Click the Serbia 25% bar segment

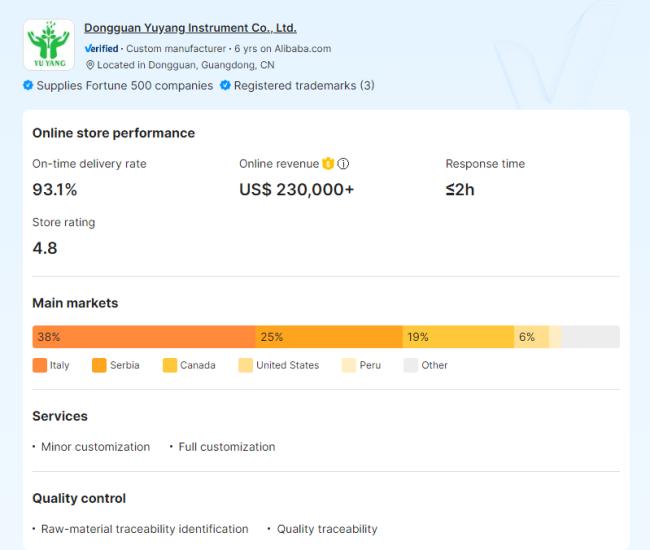click(329, 337)
